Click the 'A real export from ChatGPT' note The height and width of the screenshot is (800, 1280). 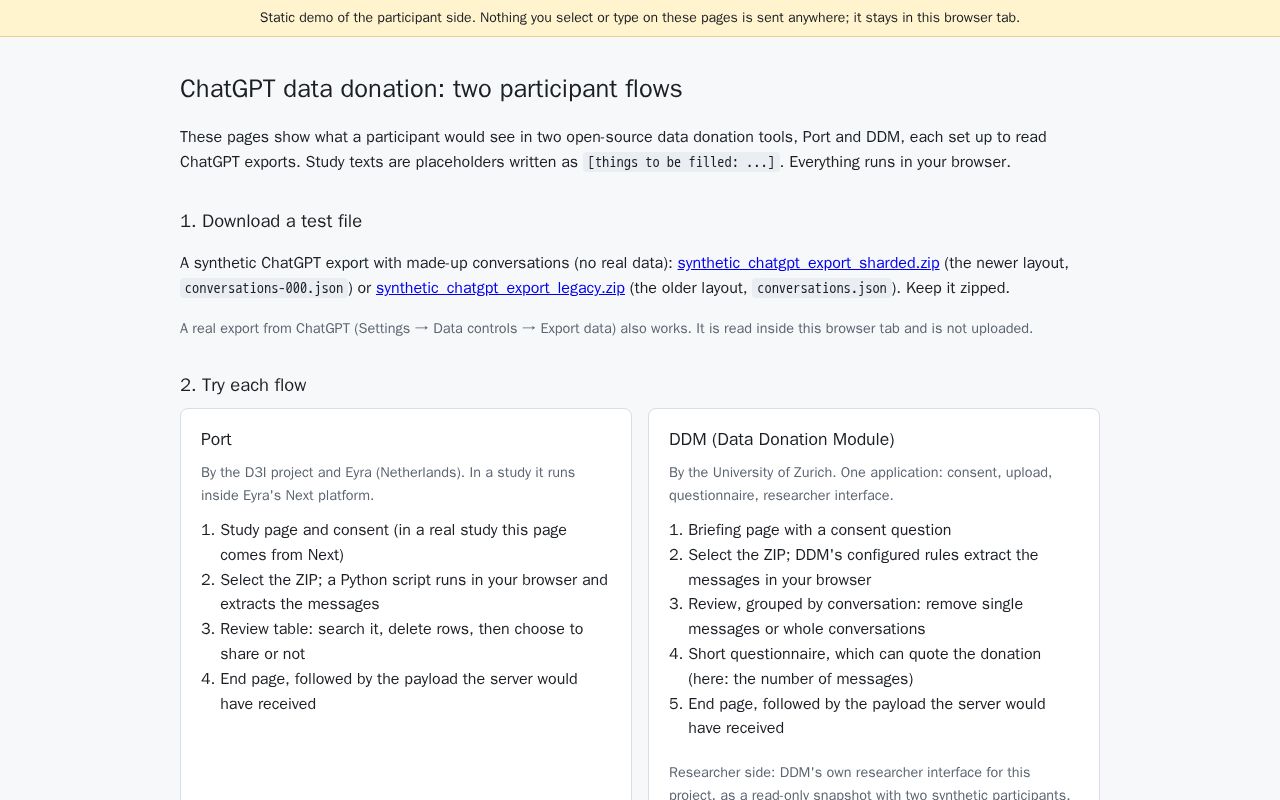point(606,328)
